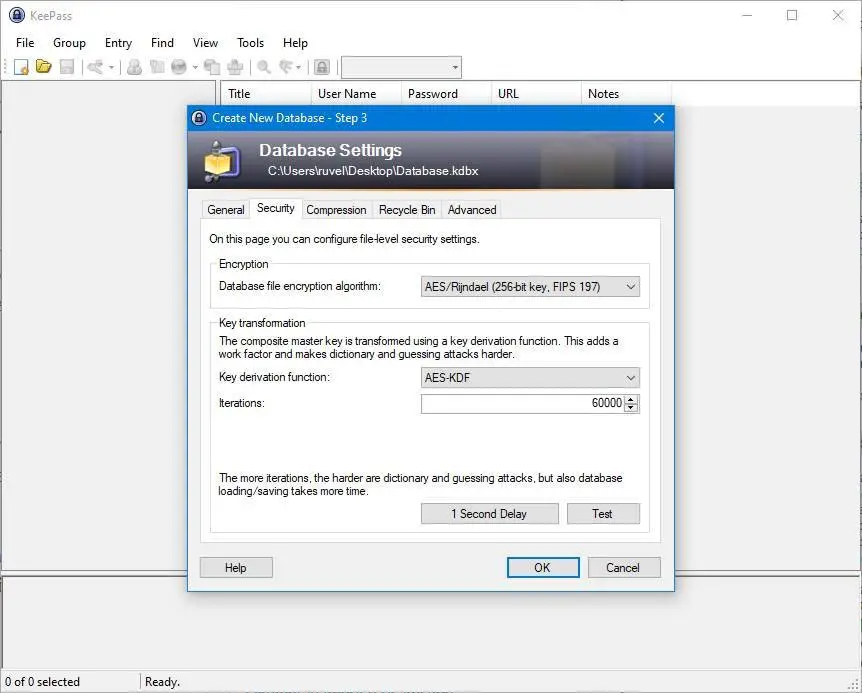Screen dimensions: 862x693
Task: Click the Cancel button
Action: (x=623, y=568)
